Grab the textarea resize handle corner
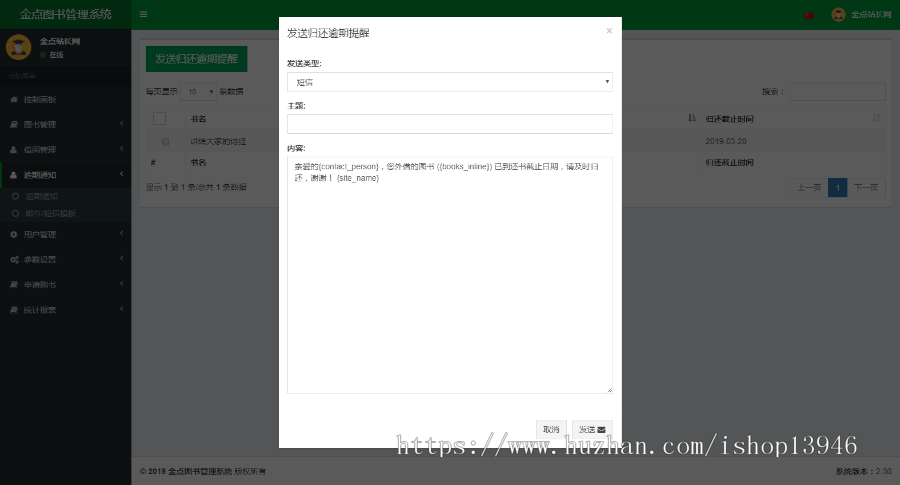 [x=609, y=390]
